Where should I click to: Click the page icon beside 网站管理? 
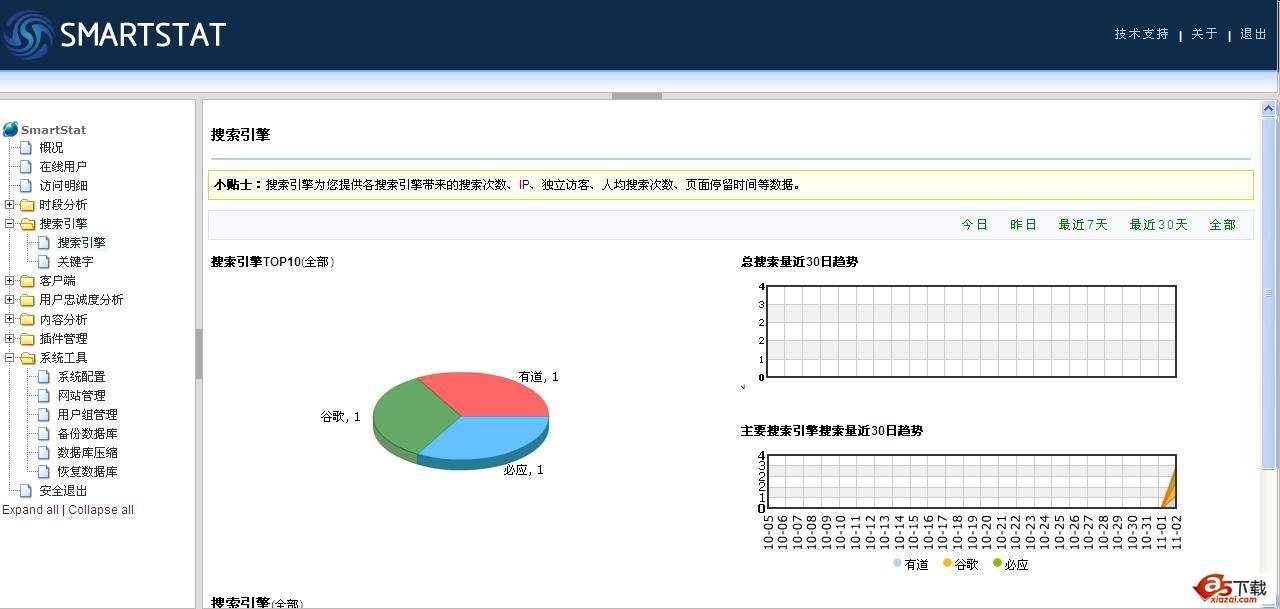pyautogui.click(x=45, y=396)
